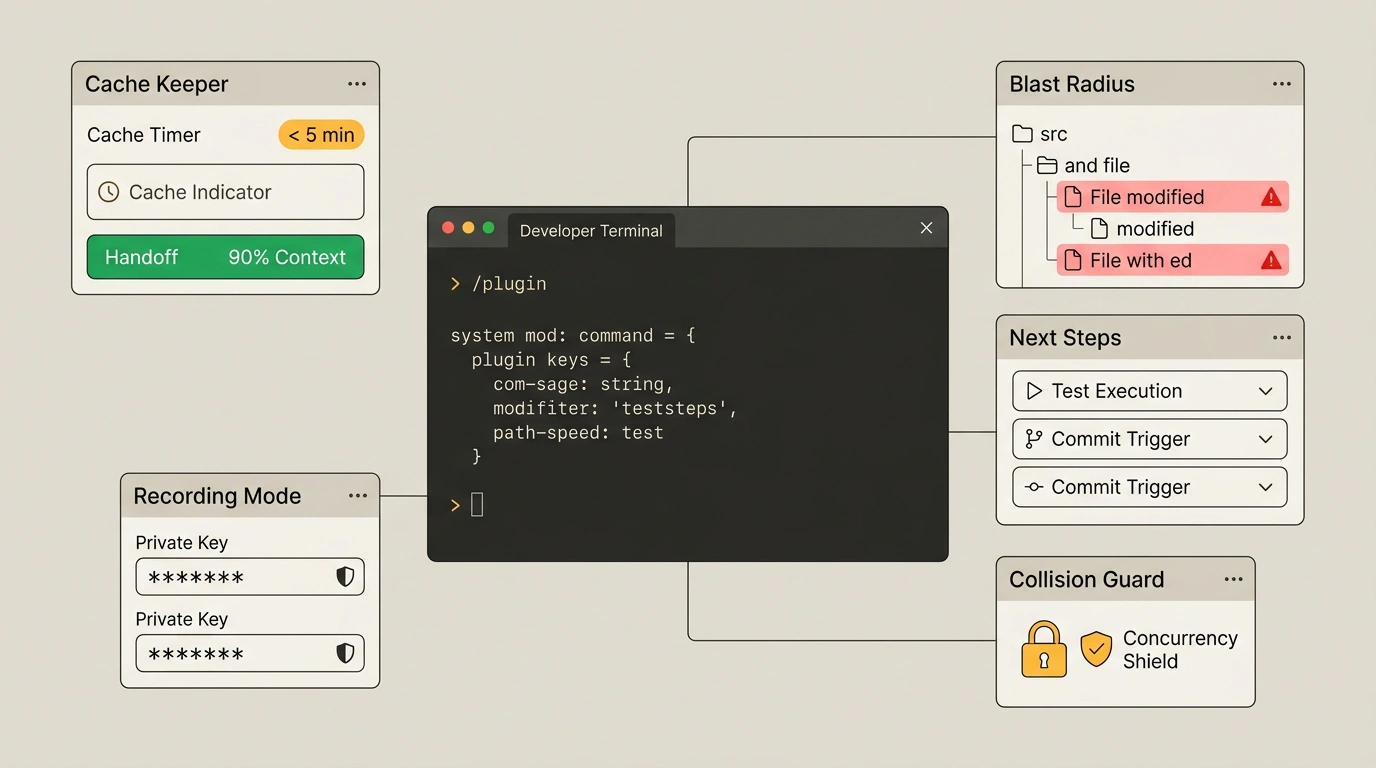This screenshot has width=1376, height=768.
Task: Click the Cache Indicator field
Action: coord(225,192)
